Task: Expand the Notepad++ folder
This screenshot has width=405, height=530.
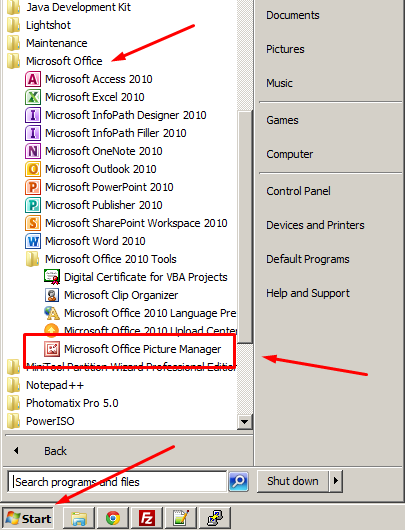Action: (x=55, y=385)
